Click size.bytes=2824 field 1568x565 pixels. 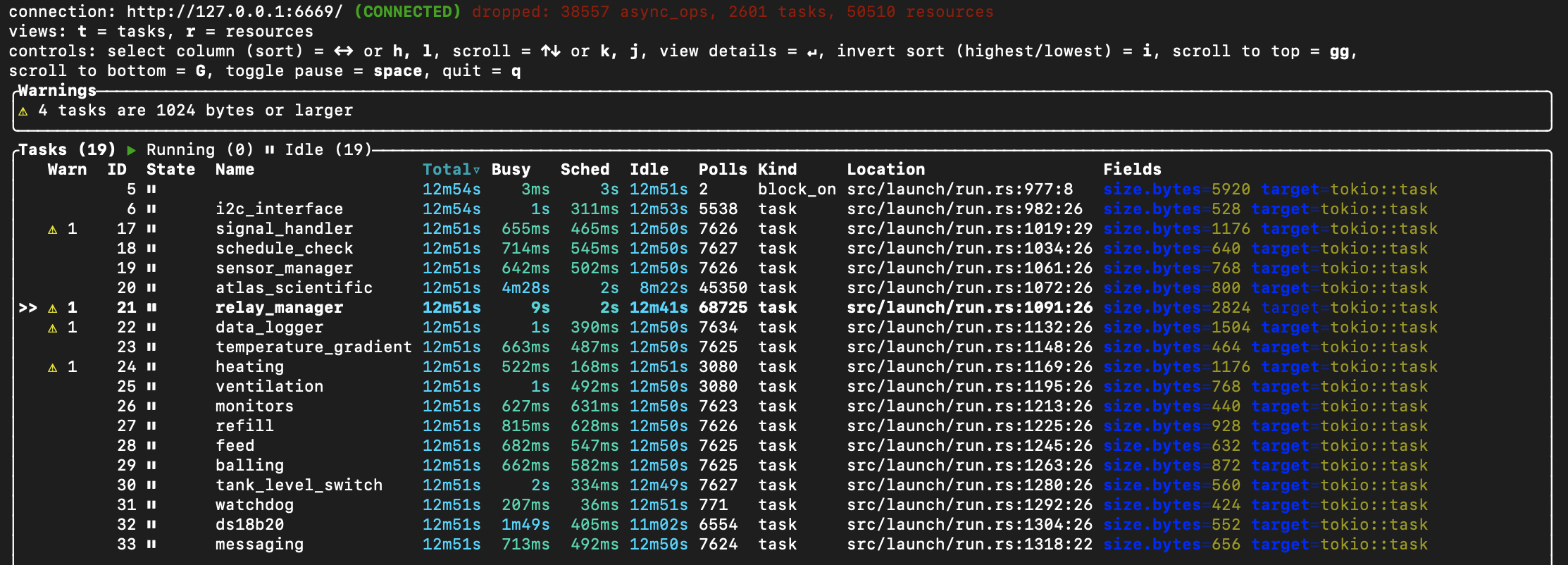tap(1176, 308)
